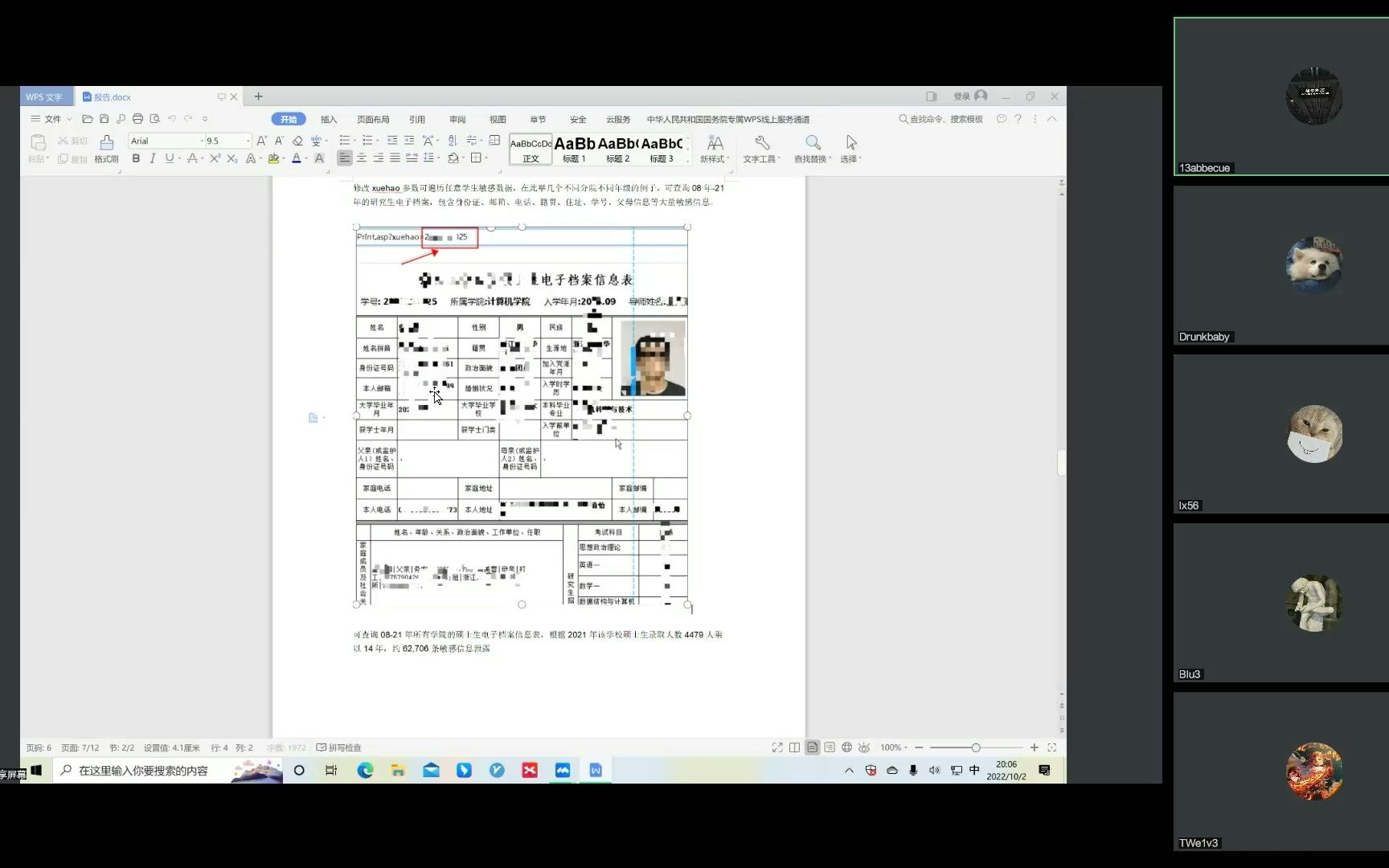Click the Clear formatting eraser icon
Viewport: 1389px width, 868px height.
[297, 141]
